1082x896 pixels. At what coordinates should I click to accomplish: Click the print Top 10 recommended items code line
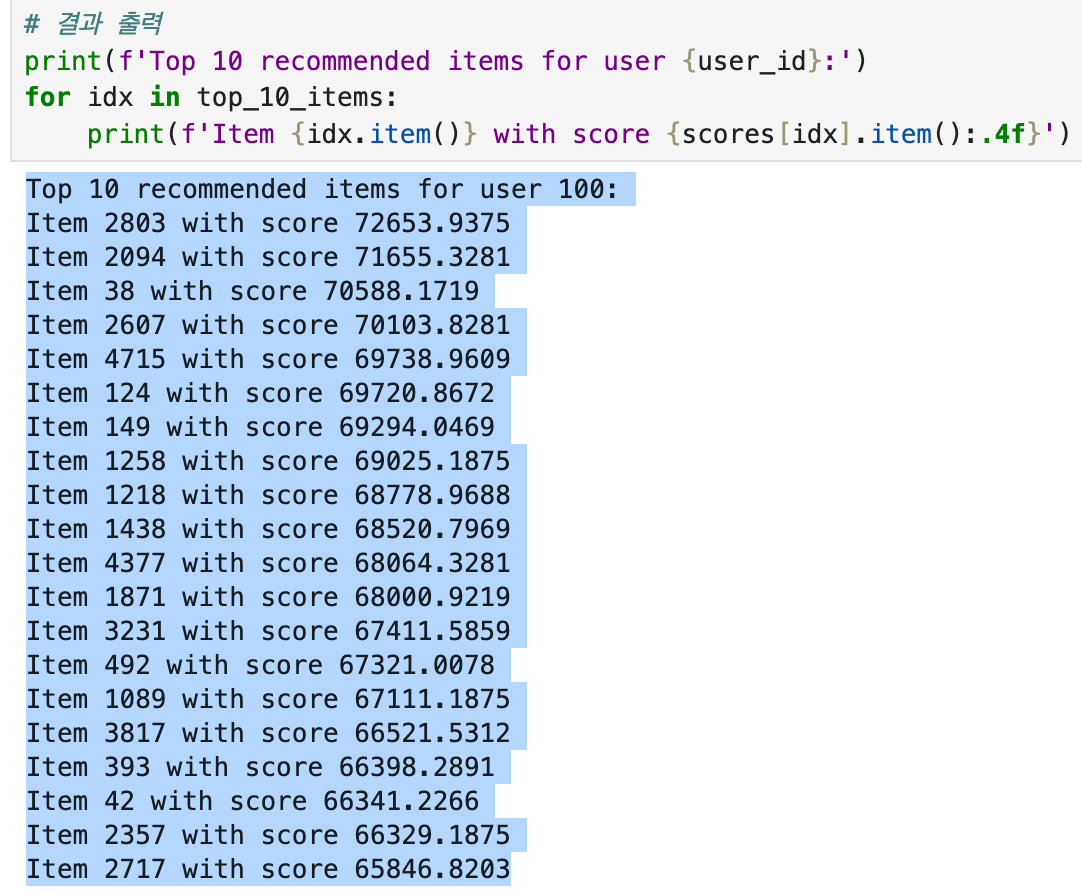point(445,61)
